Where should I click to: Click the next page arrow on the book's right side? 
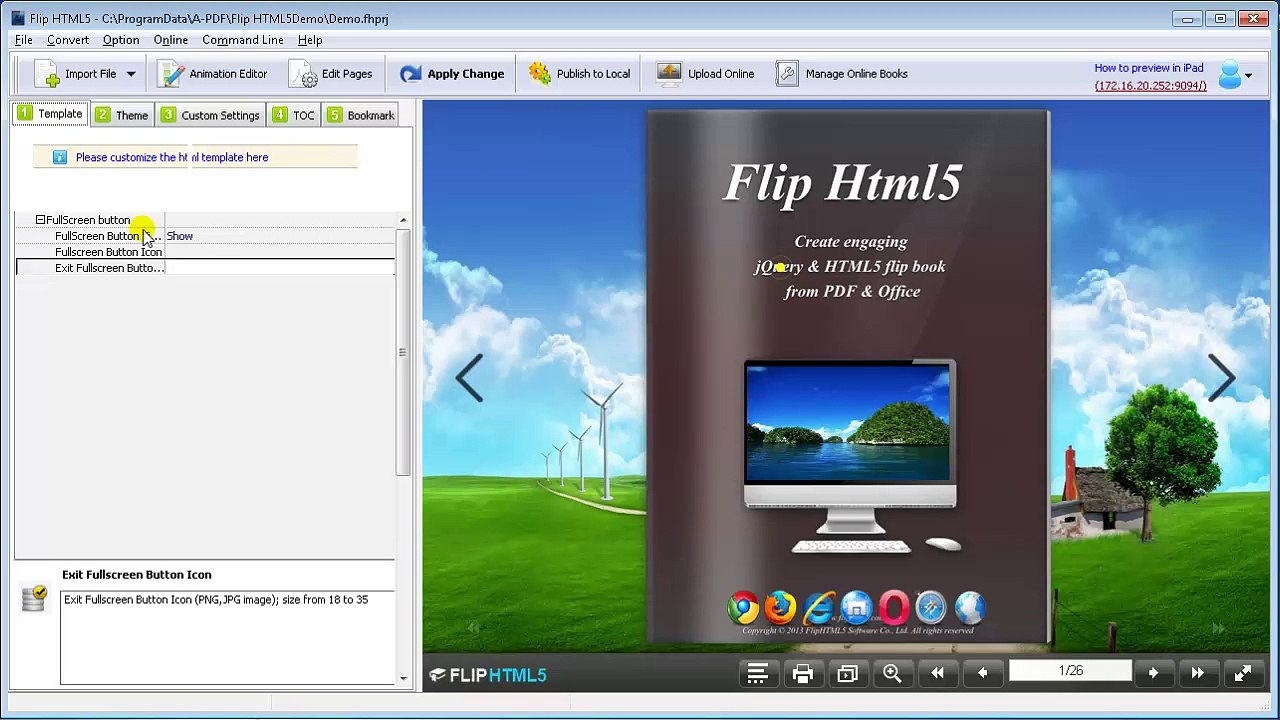click(1222, 378)
